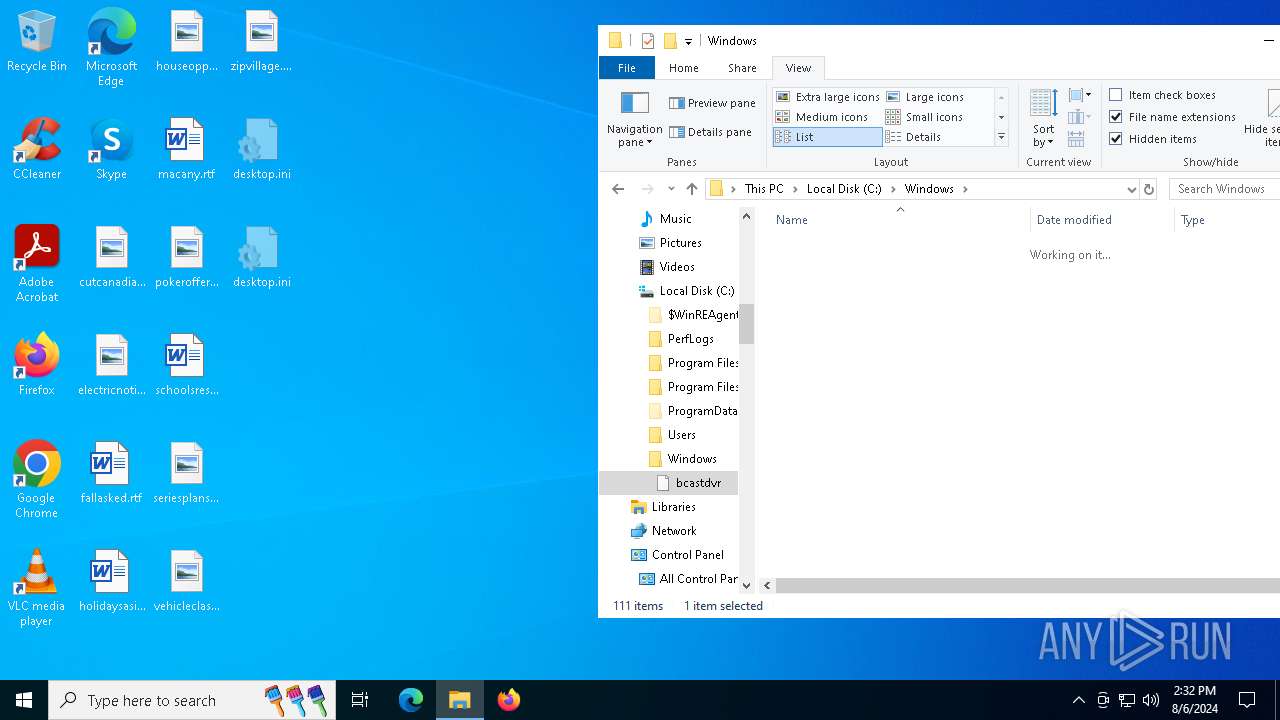Select the fallasked.rtf document icon
The width and height of the screenshot is (1280, 720).
tap(111, 473)
